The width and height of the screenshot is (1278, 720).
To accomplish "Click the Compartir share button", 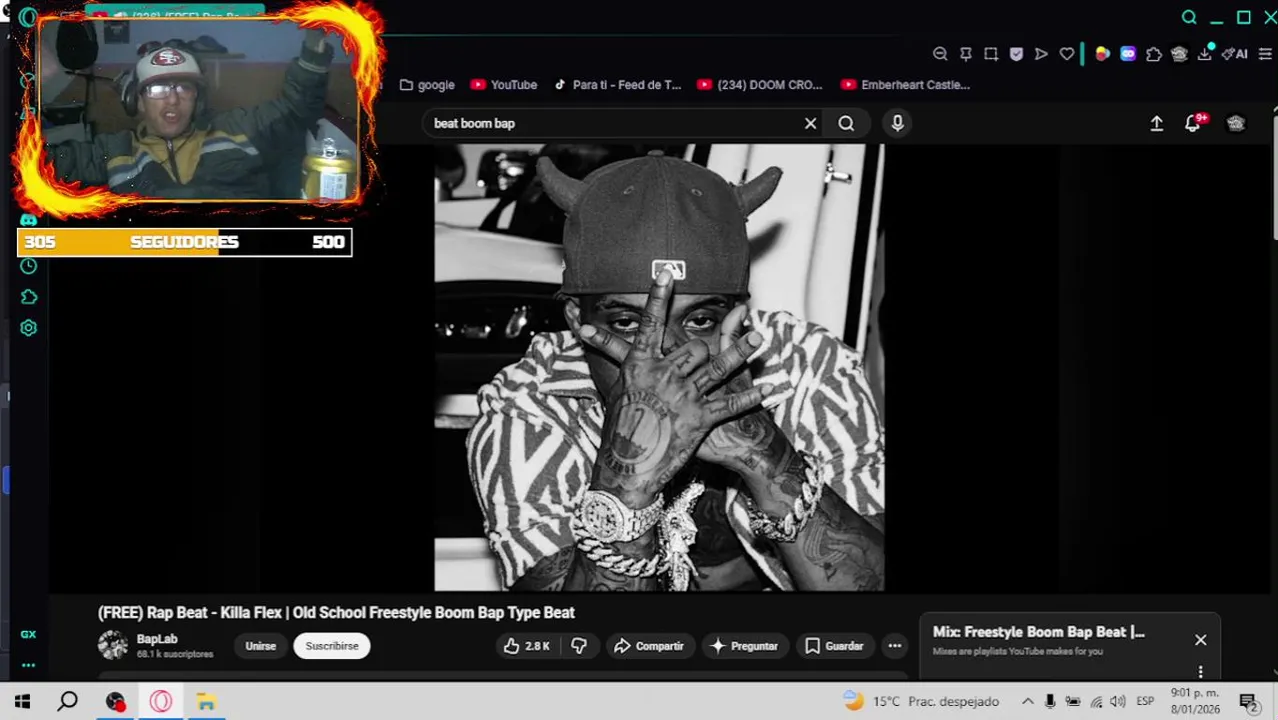I will click(x=649, y=646).
